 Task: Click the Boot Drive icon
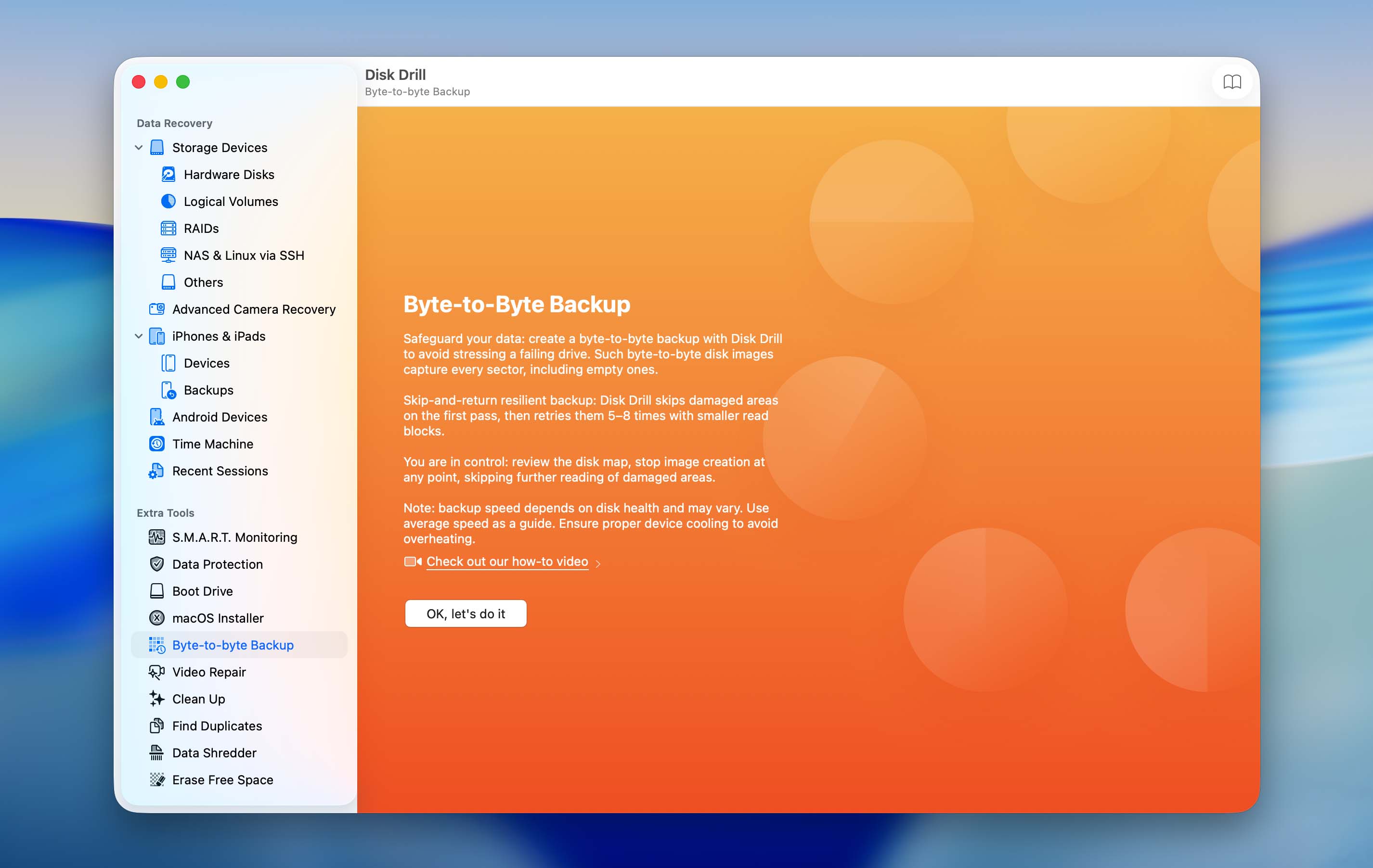(x=157, y=591)
